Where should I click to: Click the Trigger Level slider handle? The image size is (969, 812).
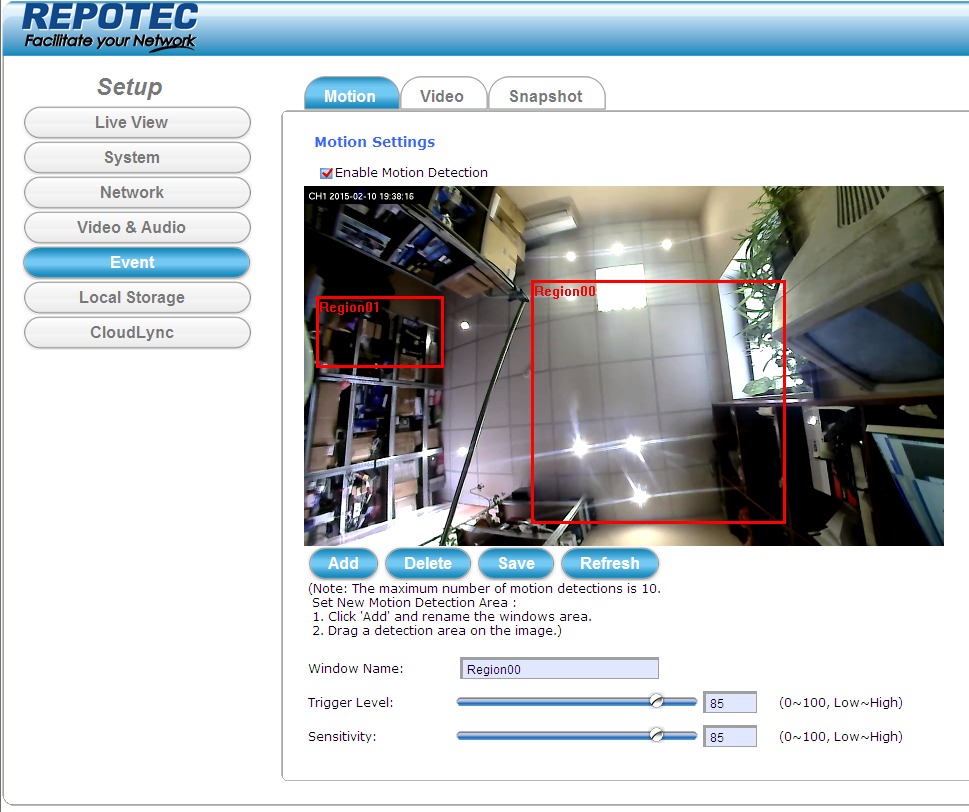click(656, 702)
